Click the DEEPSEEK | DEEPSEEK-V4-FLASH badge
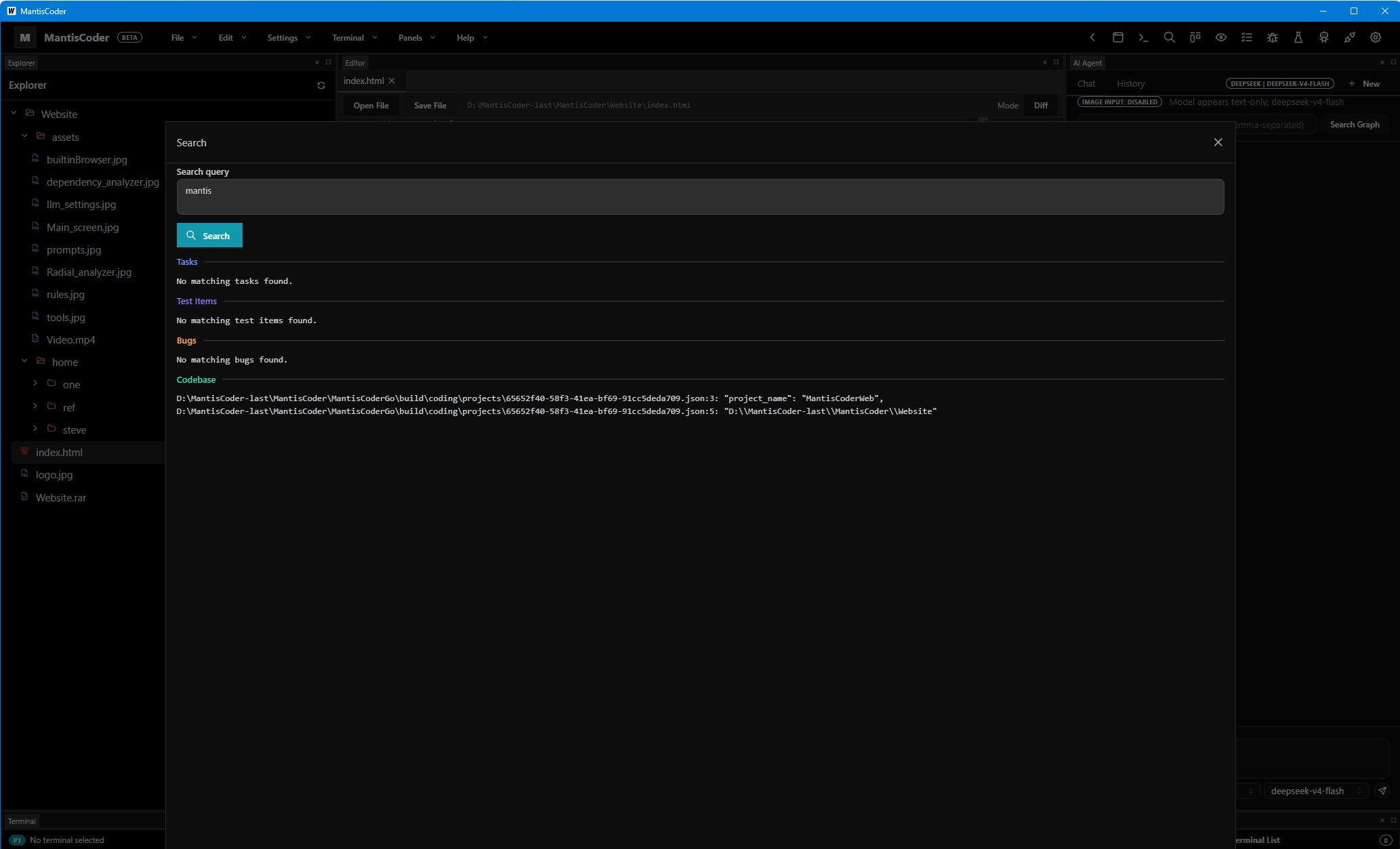The image size is (1400, 849). click(x=1280, y=84)
